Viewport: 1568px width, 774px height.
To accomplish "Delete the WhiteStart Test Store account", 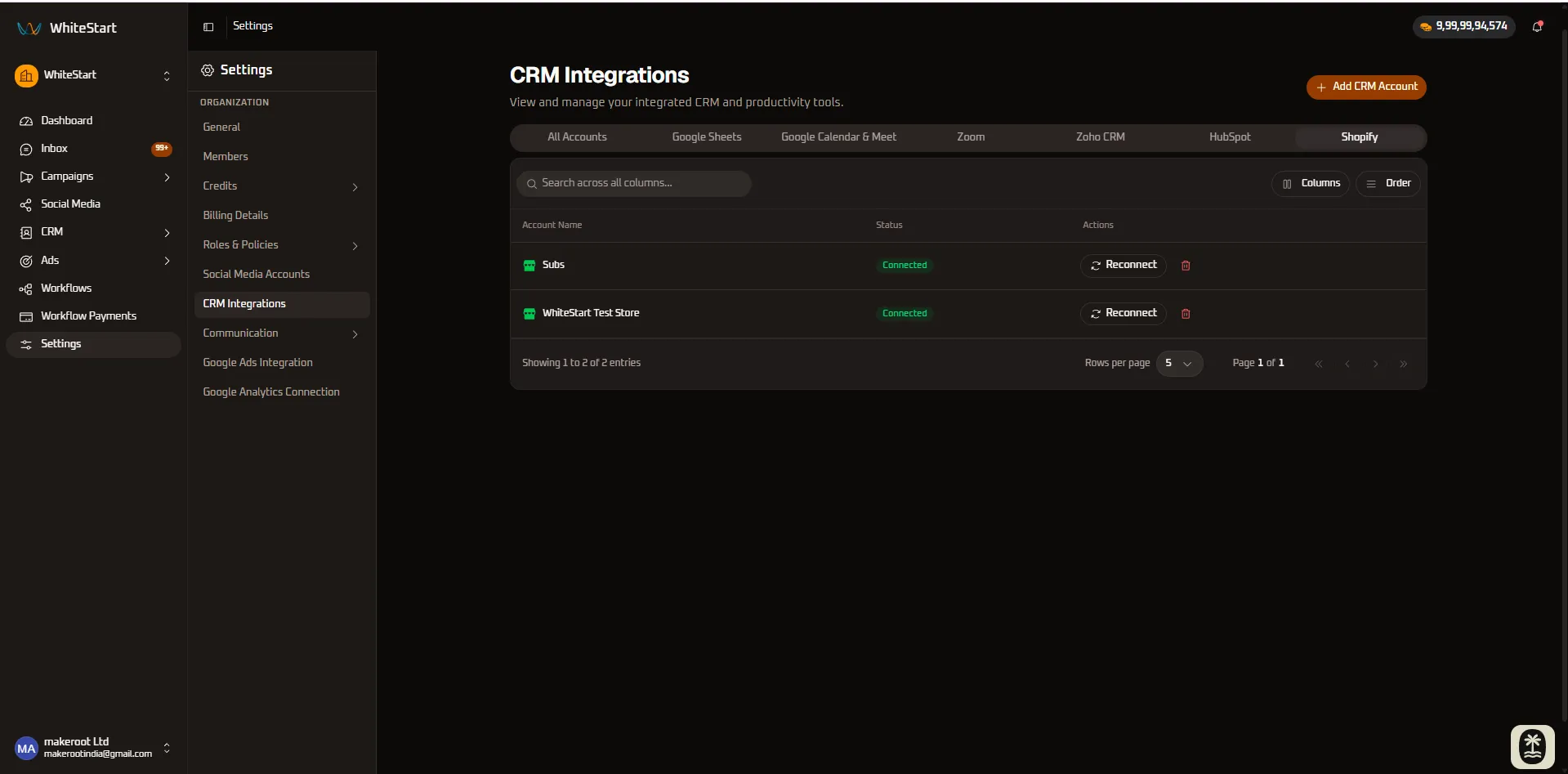I will (x=1186, y=314).
